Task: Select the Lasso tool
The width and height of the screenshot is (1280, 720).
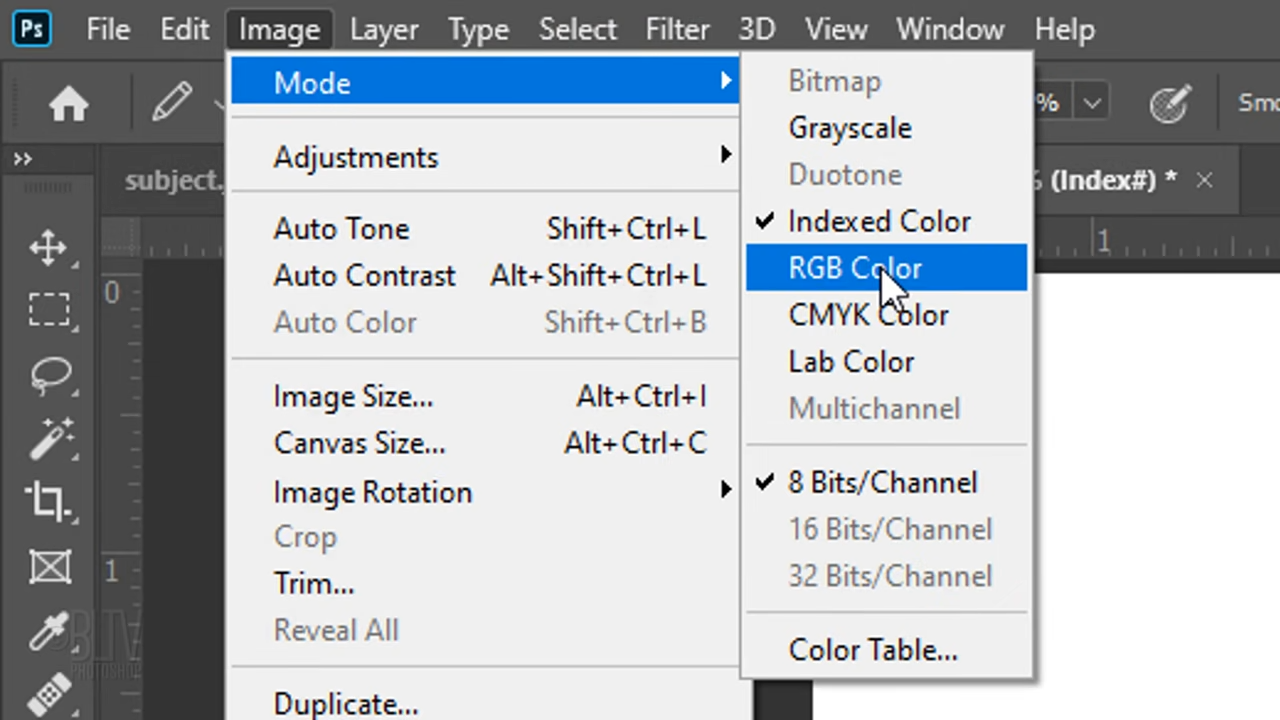Action: click(x=50, y=375)
